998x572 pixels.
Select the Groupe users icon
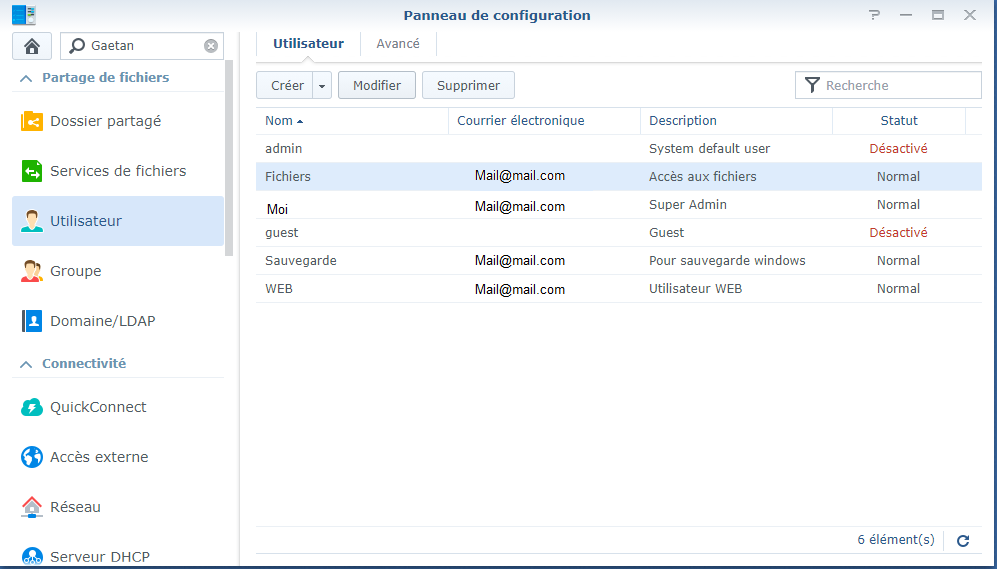(32, 271)
